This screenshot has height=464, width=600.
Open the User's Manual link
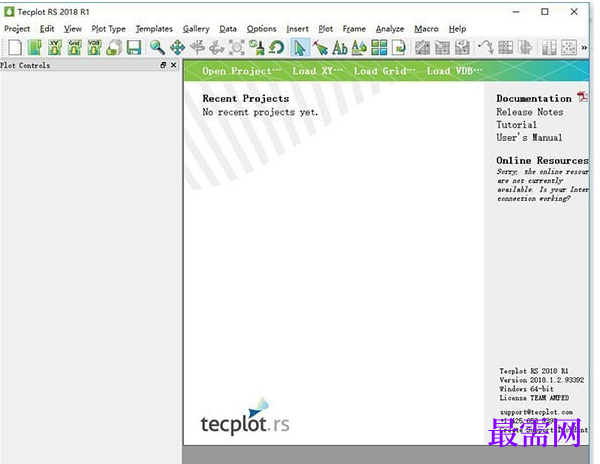[529, 137]
